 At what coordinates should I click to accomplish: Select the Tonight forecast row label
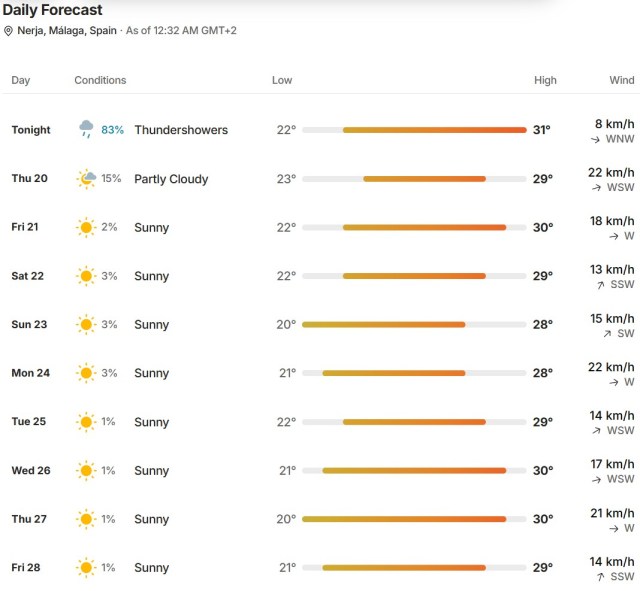(x=31, y=130)
